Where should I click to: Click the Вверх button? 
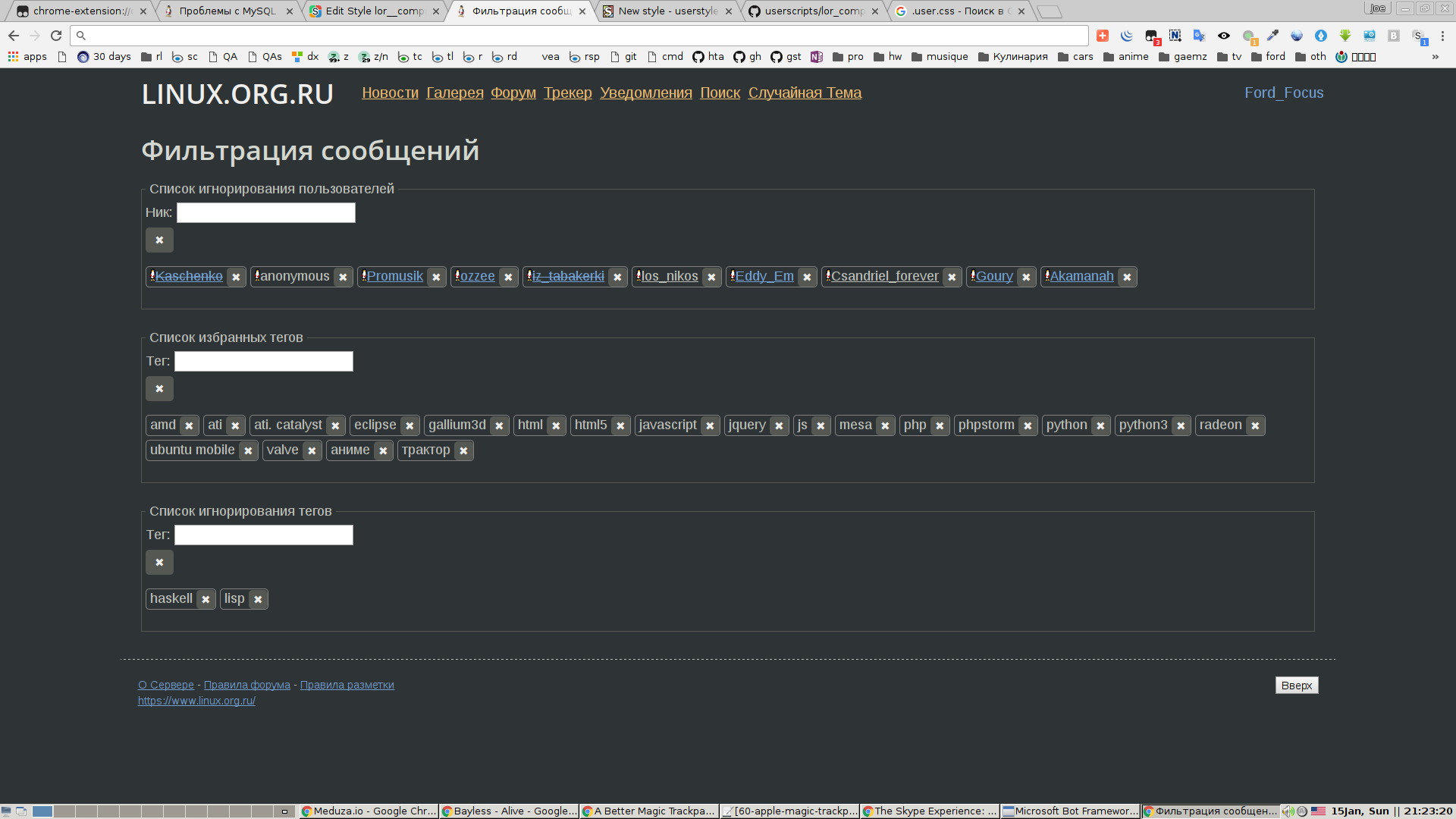point(1297,686)
